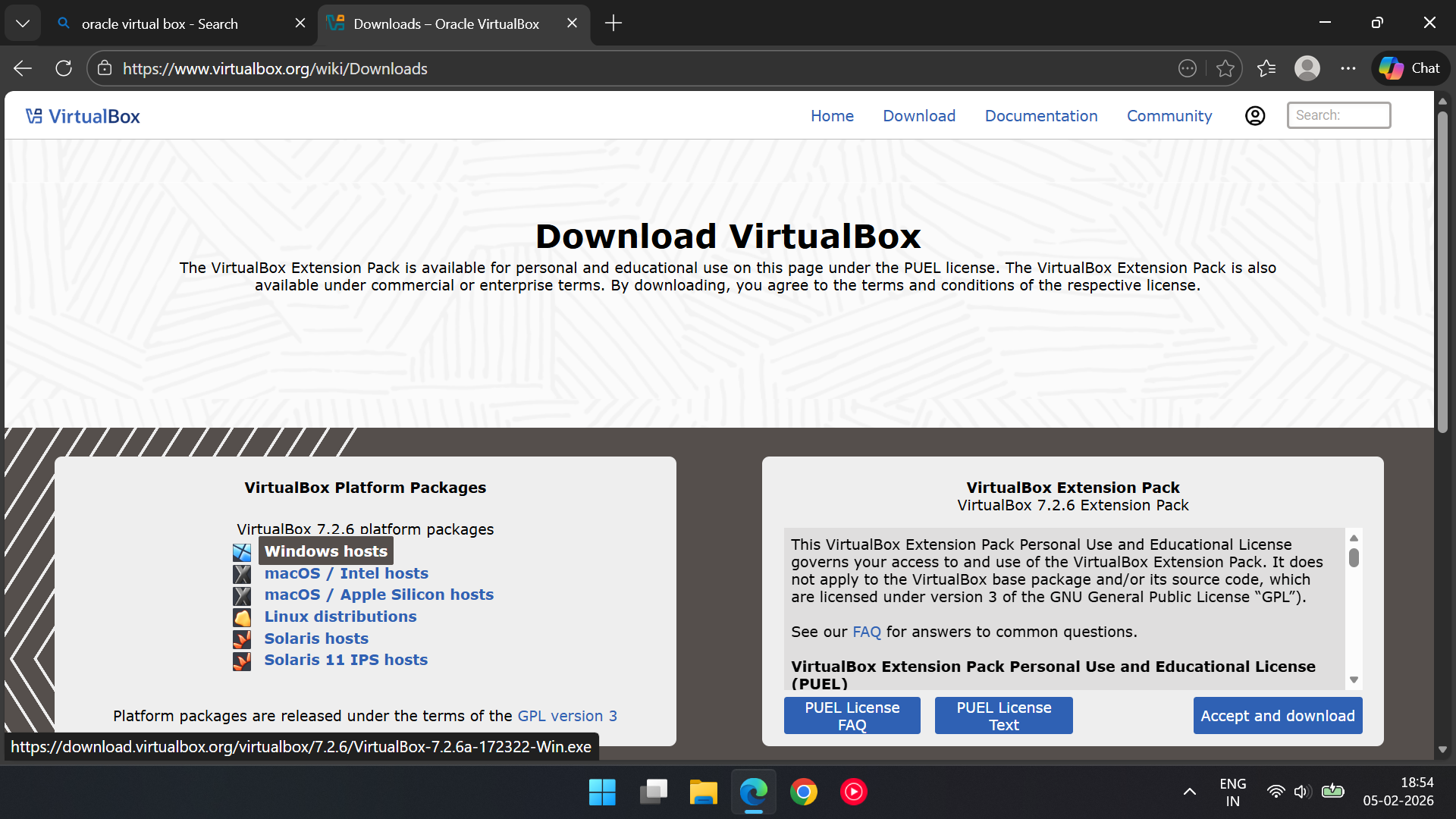Show hidden system tray icons chevron
The width and height of the screenshot is (1456, 819).
(1189, 792)
